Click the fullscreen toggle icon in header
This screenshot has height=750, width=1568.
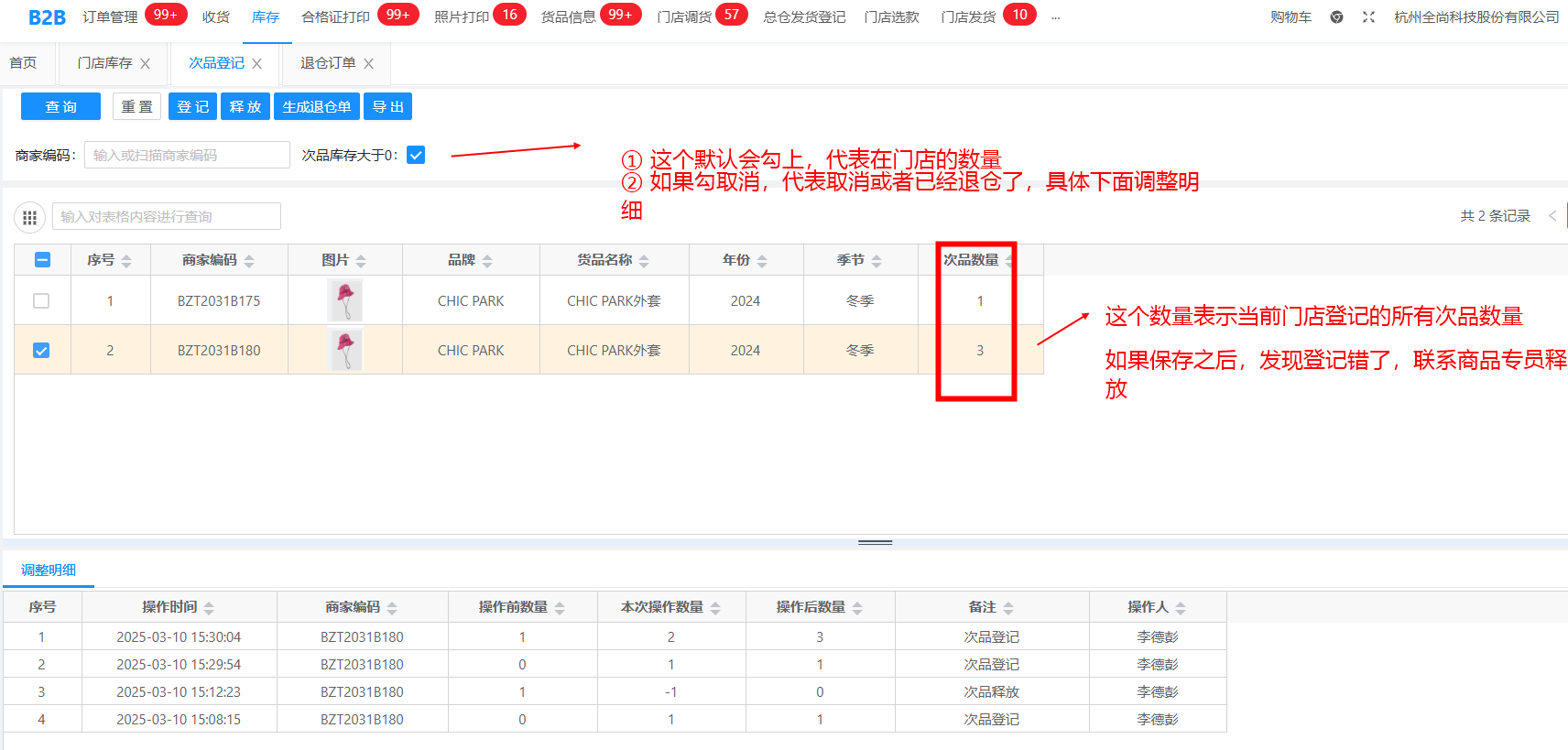tap(1368, 16)
